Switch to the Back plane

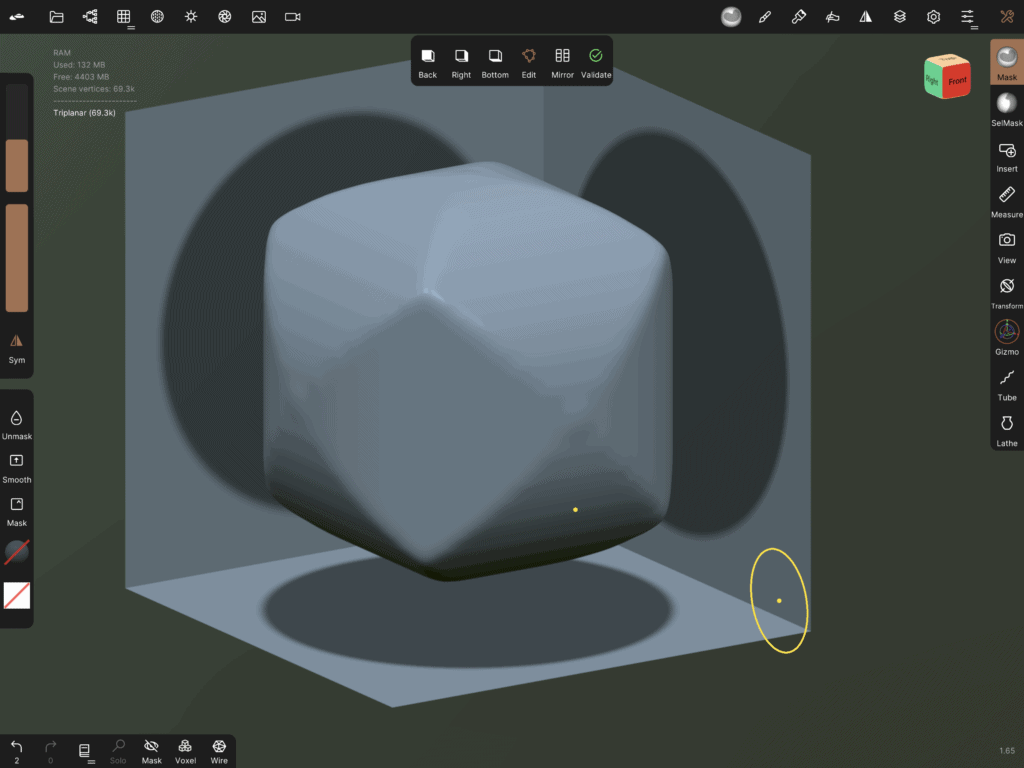point(428,62)
